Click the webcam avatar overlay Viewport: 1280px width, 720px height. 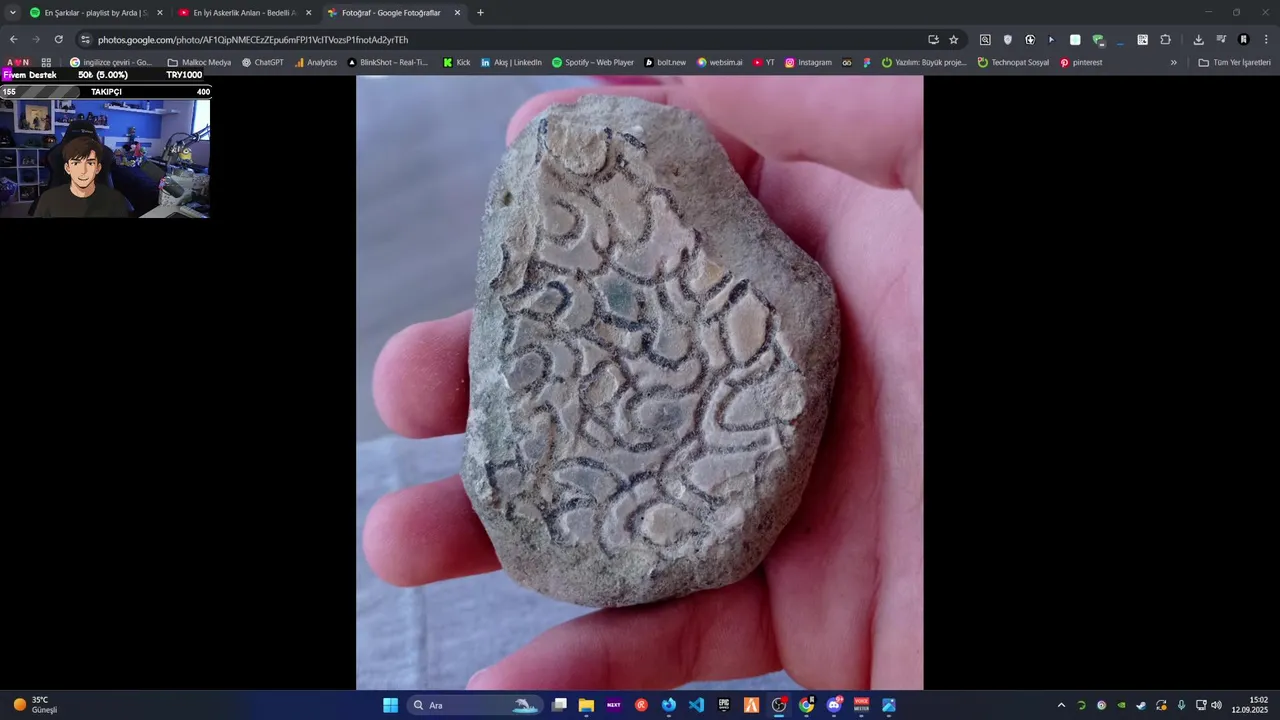point(105,158)
